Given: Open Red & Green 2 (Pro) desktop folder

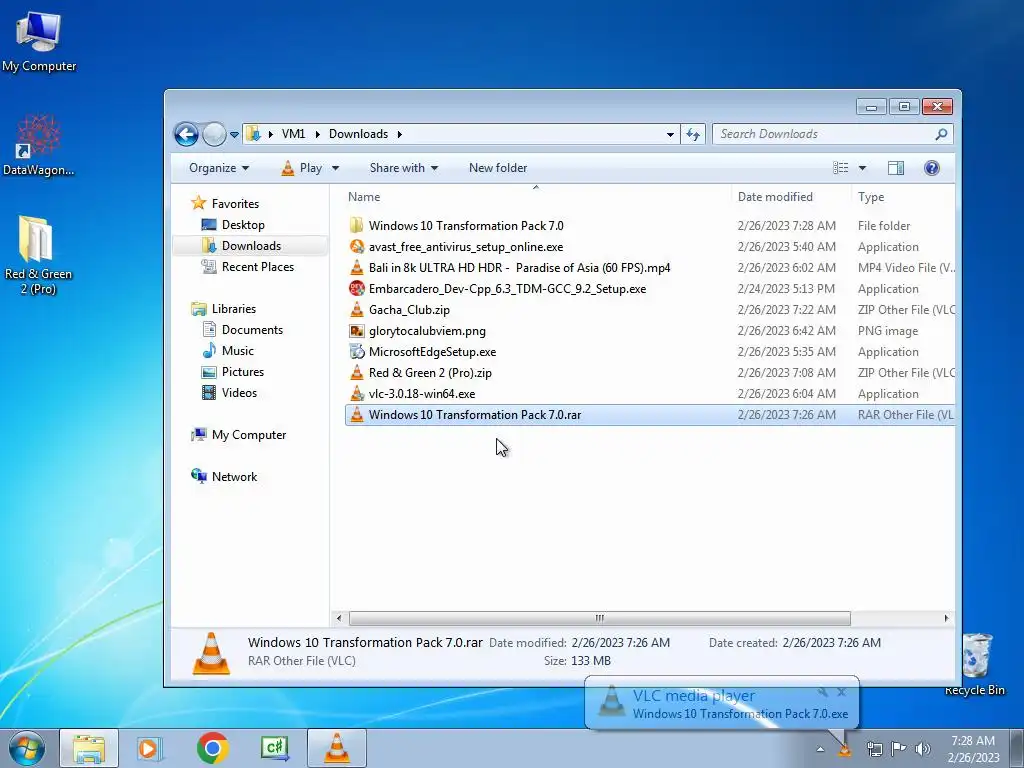Looking at the screenshot, I should click(39, 255).
